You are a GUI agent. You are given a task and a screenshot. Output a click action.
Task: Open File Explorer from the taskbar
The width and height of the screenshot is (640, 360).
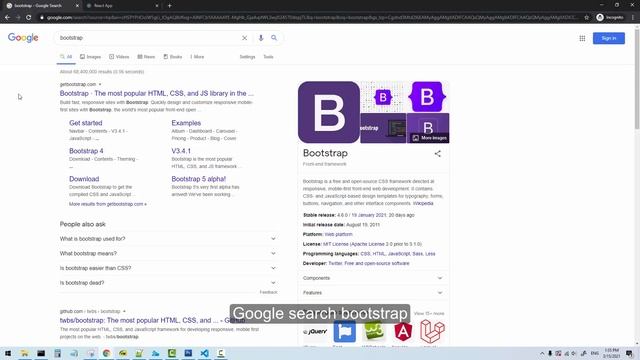pyautogui.click(x=24, y=353)
